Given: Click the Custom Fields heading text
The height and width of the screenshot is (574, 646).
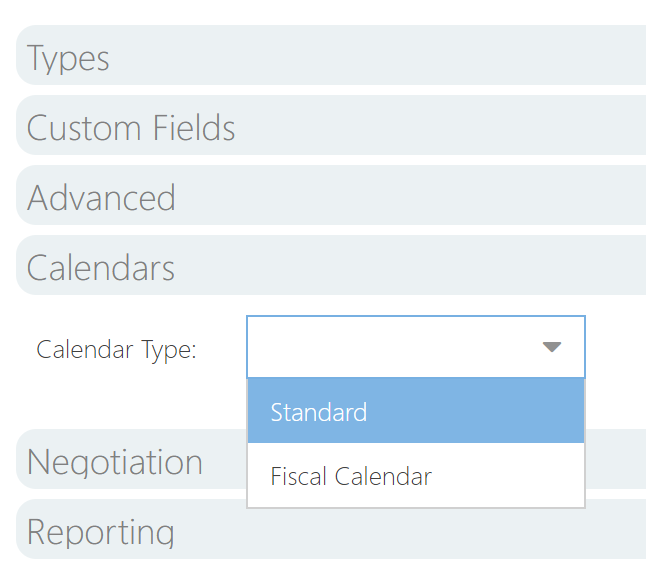Looking at the screenshot, I should [x=131, y=128].
